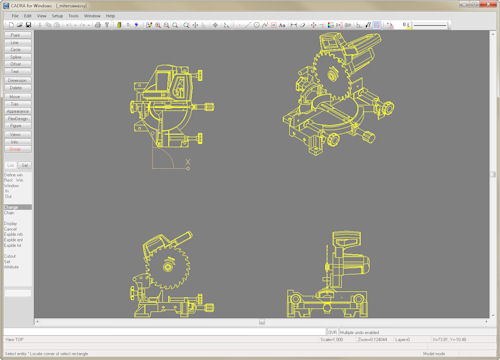Open the Window menu
The image size is (500, 360).
point(92,16)
